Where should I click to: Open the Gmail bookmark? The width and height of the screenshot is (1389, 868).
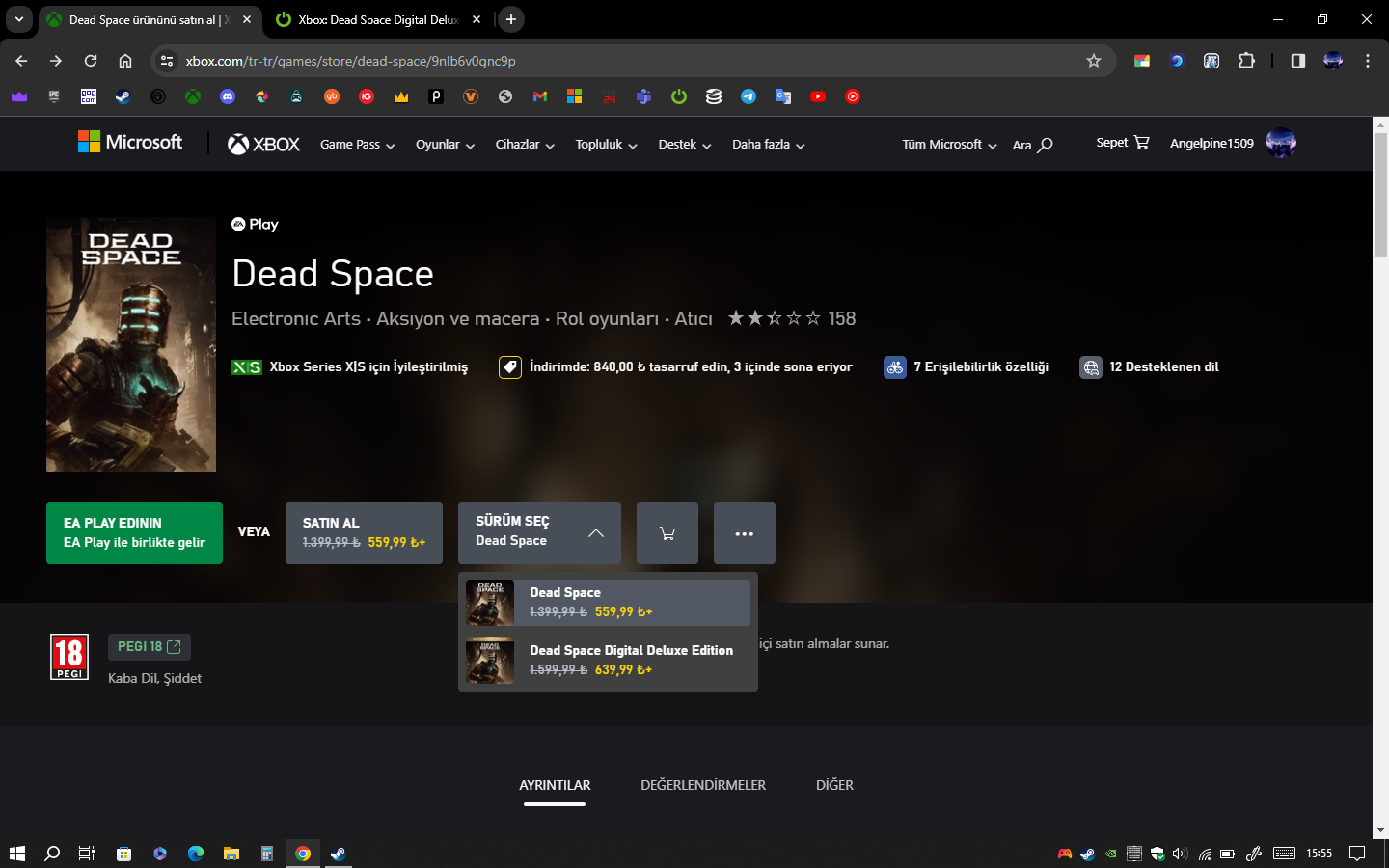[540, 96]
